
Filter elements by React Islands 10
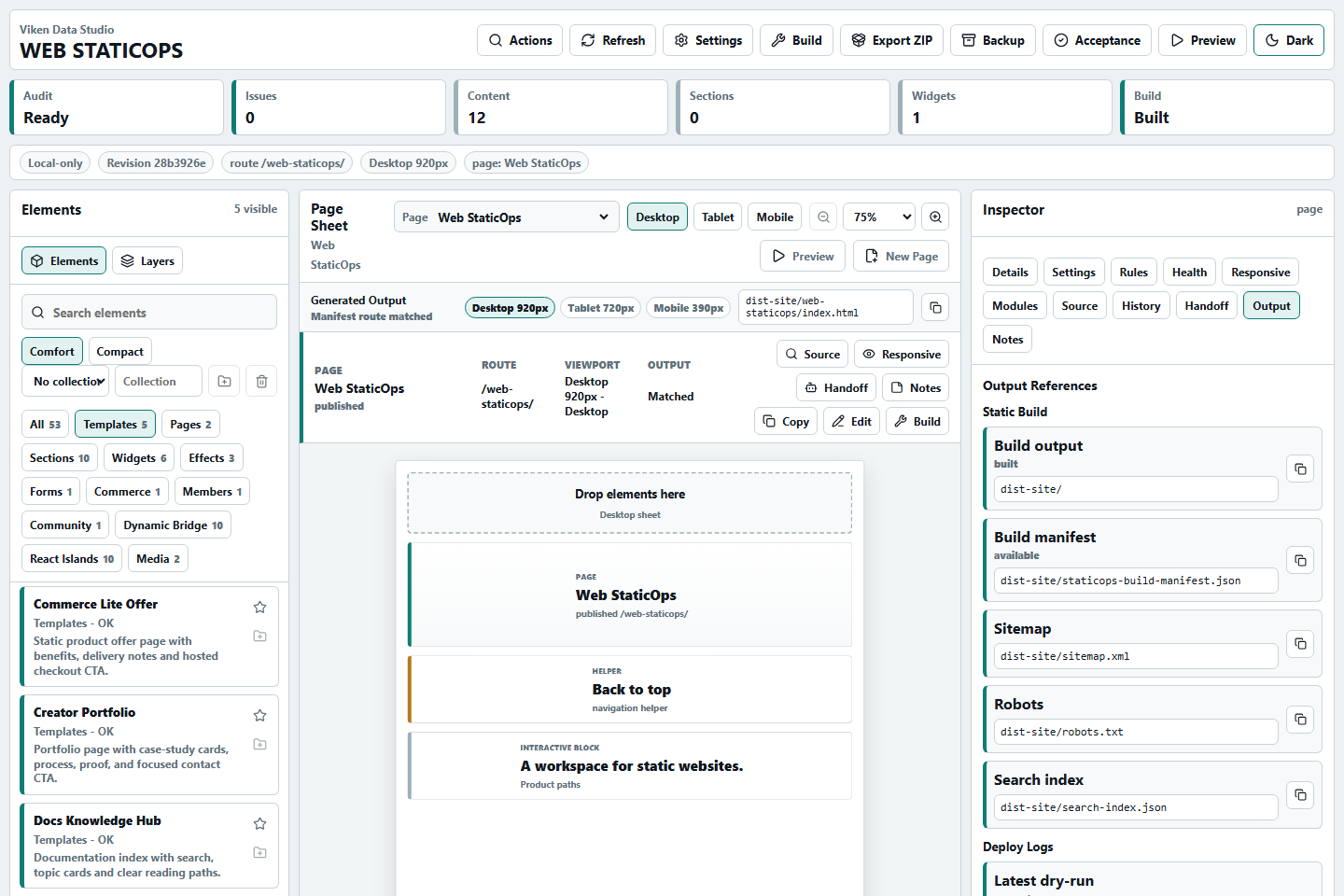coord(72,559)
